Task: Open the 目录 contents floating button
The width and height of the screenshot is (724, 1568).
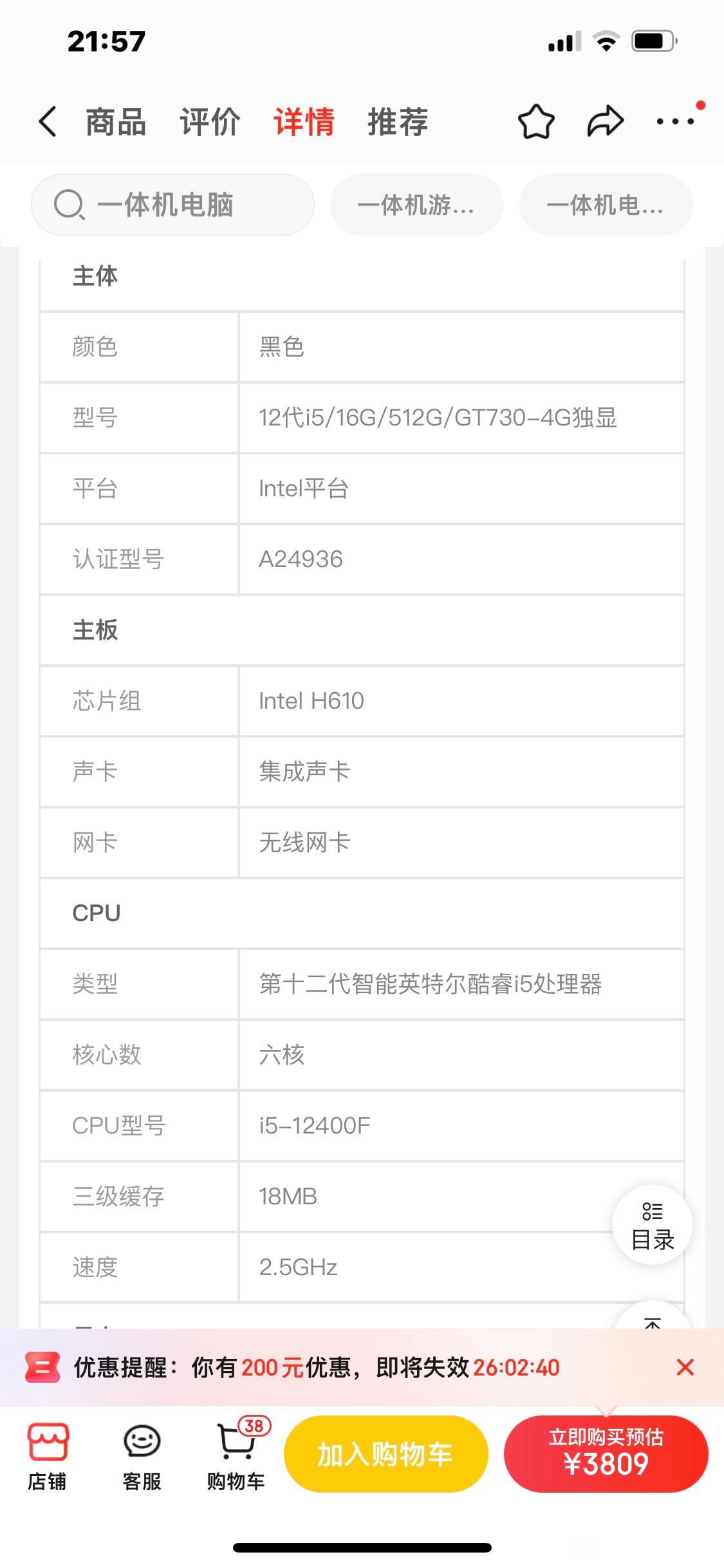Action: pyautogui.click(x=653, y=1225)
